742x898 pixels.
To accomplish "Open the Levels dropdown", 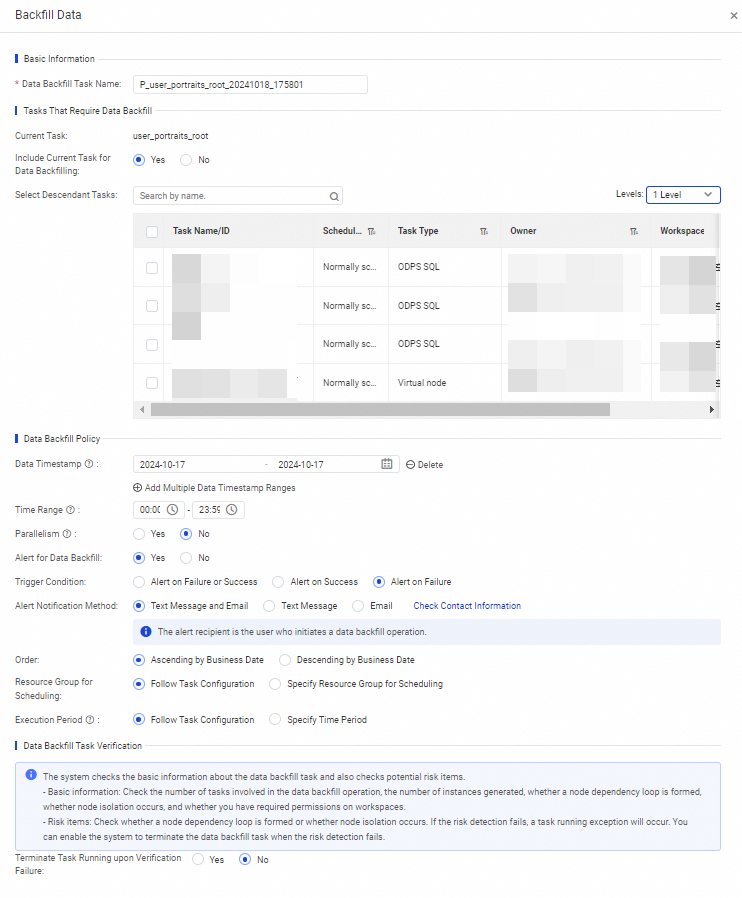I will click(683, 195).
